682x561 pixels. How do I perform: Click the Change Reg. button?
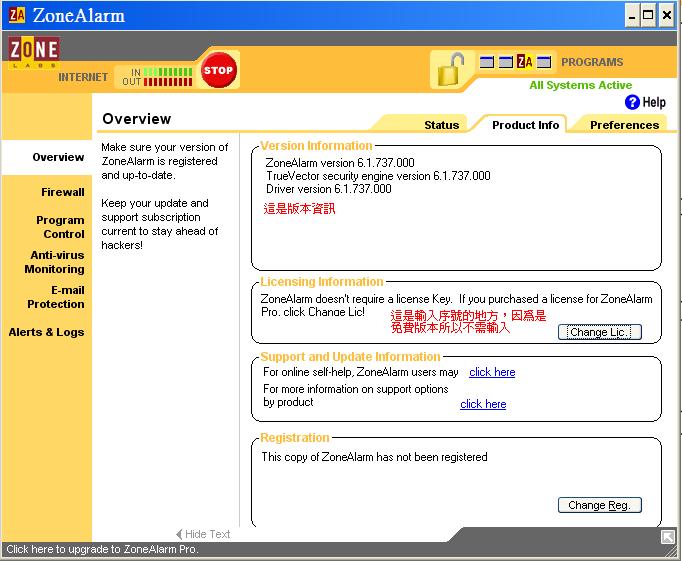(600, 505)
